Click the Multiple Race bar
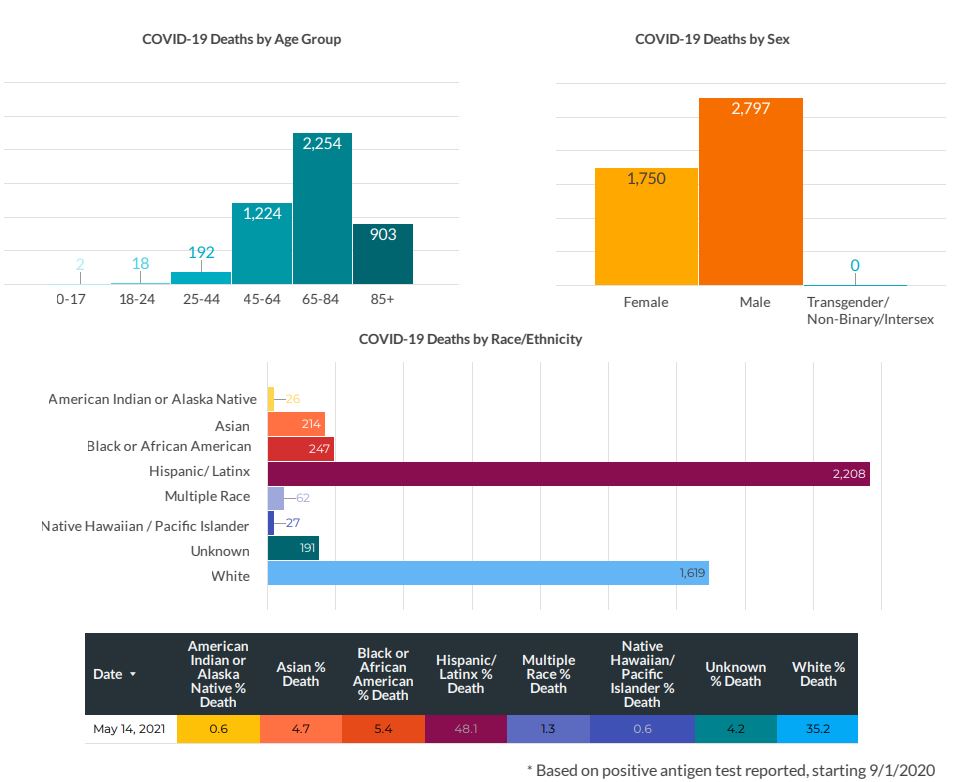 point(276,498)
